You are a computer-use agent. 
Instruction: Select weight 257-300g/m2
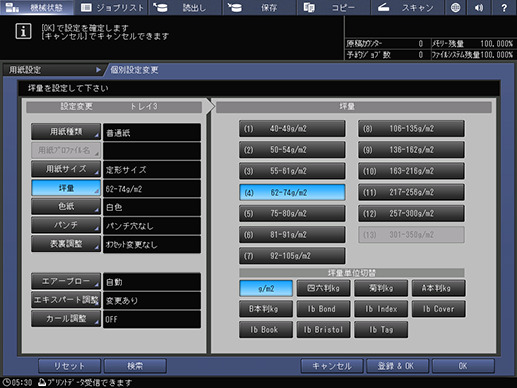tap(411, 213)
